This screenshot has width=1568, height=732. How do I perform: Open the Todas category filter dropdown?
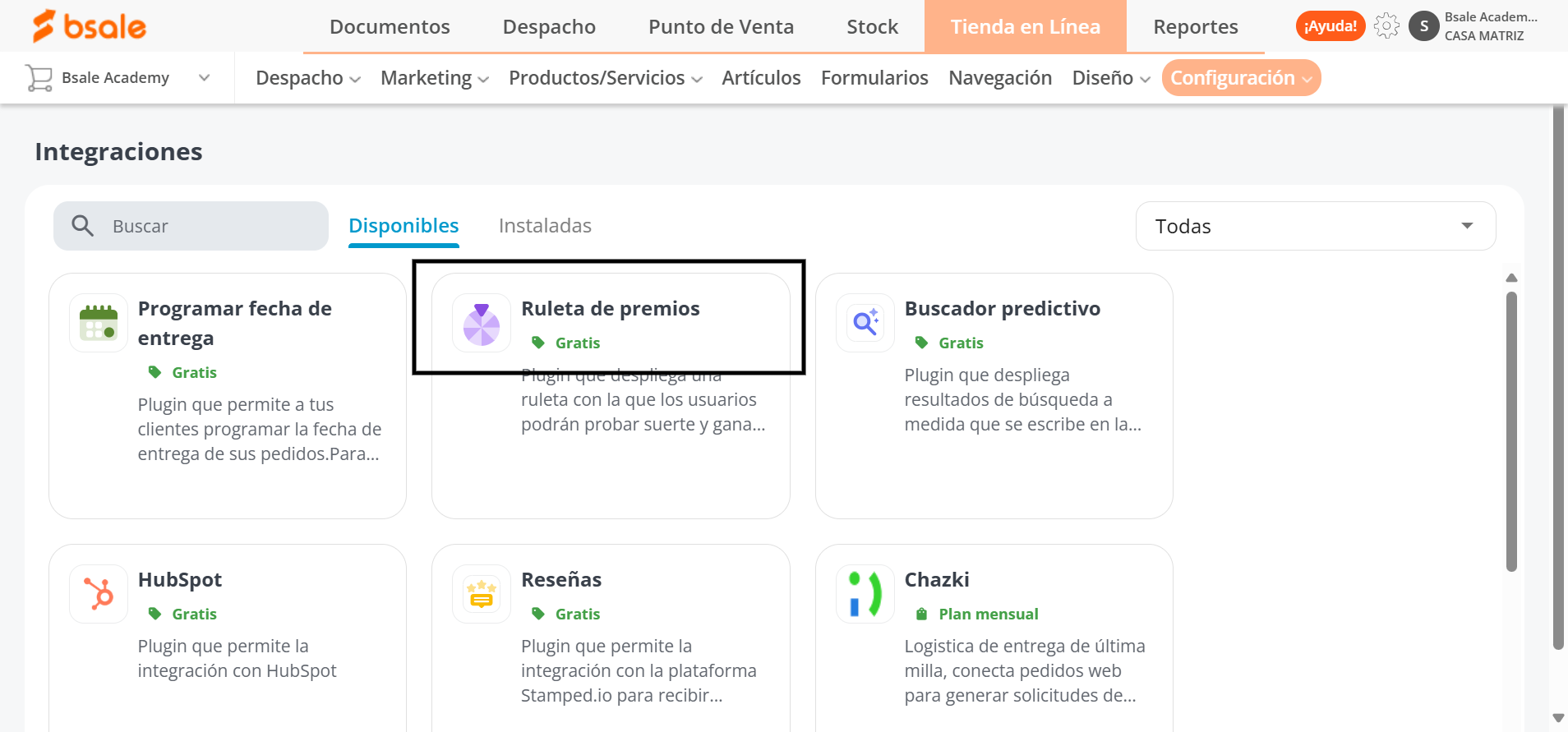pyautogui.click(x=1315, y=226)
